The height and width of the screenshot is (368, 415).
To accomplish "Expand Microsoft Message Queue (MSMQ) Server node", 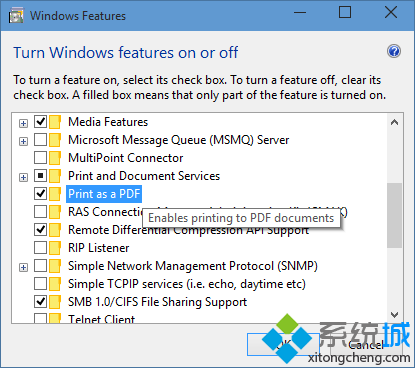I will (23, 142).
